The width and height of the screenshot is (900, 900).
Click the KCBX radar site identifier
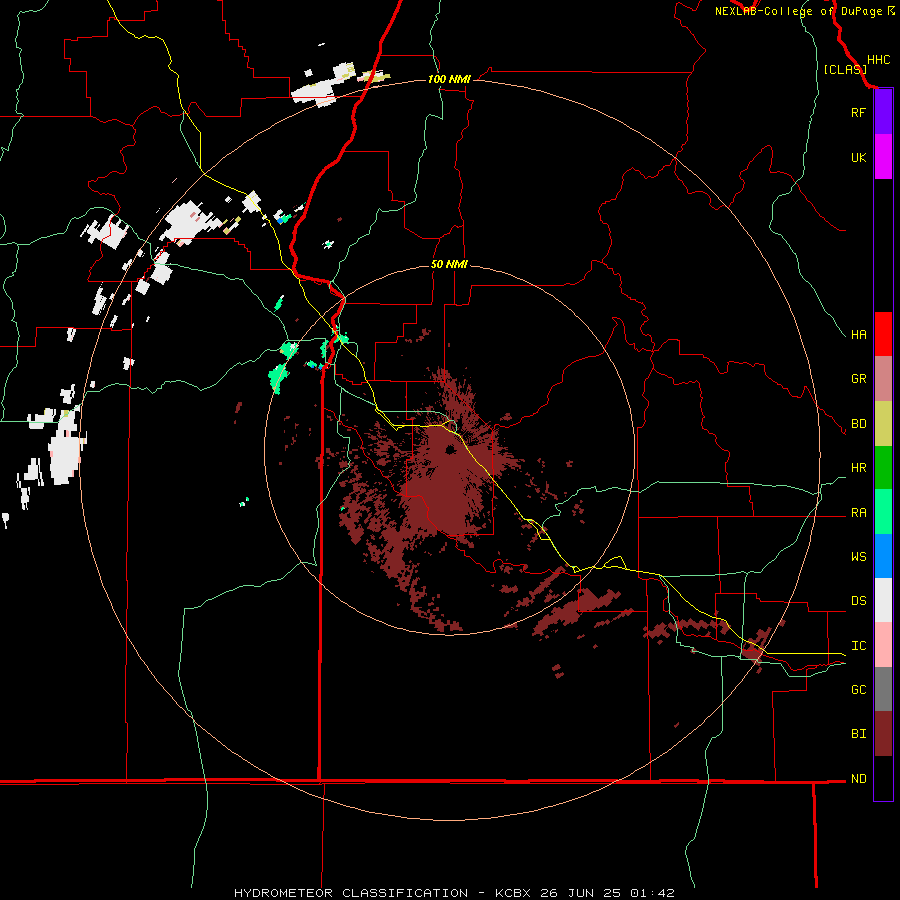[x=513, y=893]
